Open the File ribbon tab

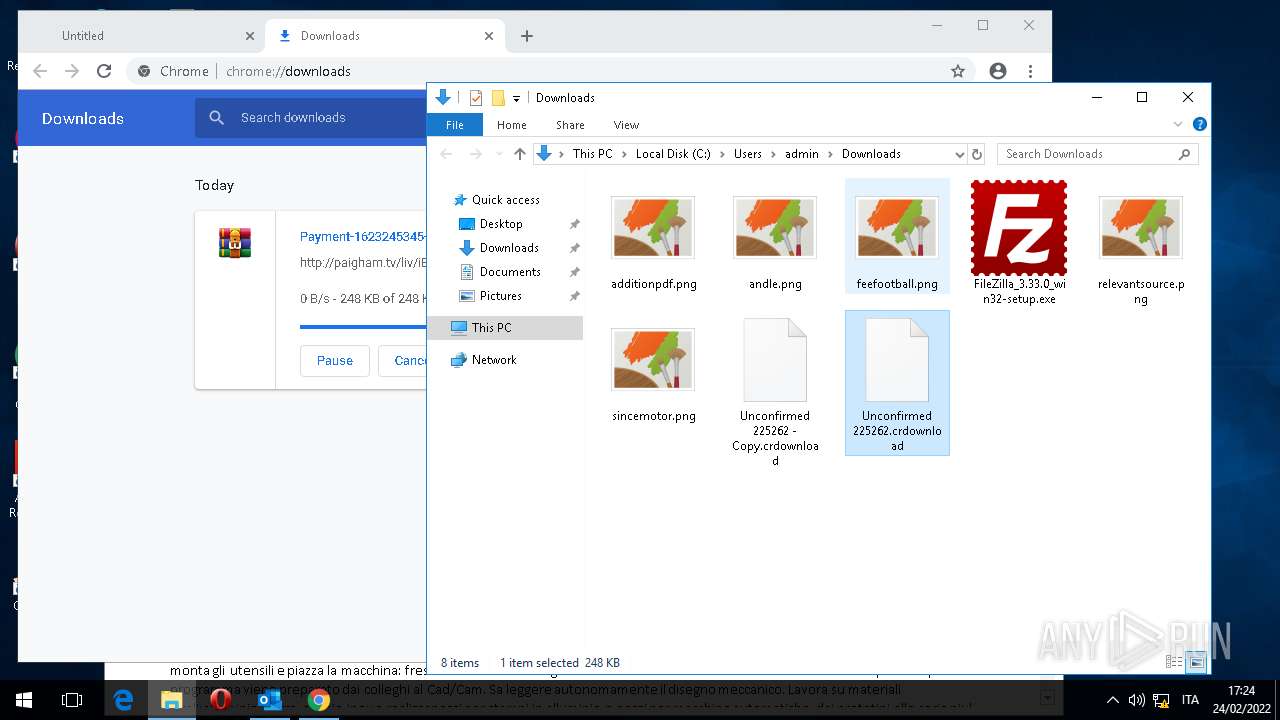455,125
